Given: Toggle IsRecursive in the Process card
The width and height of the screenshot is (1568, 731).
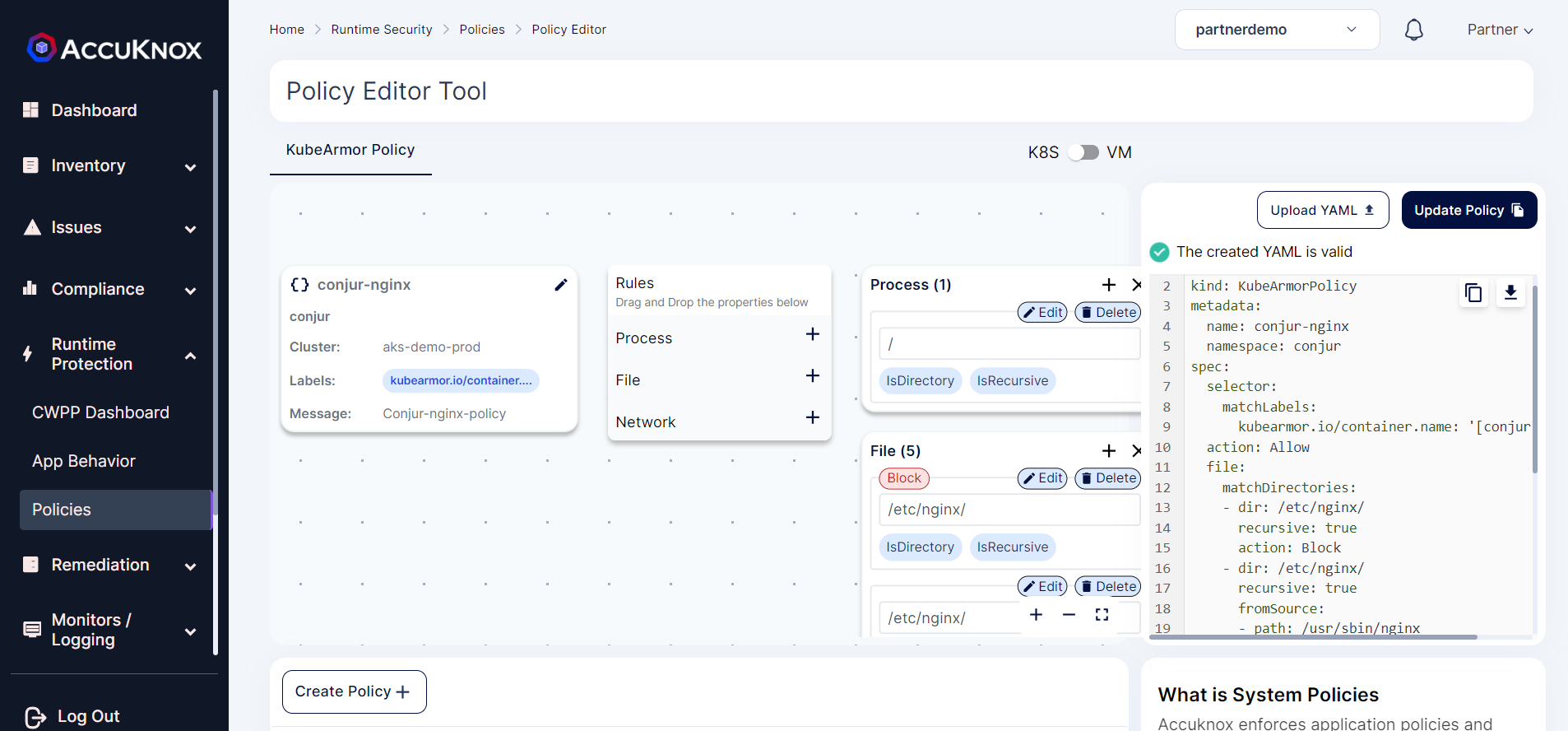Looking at the screenshot, I should 1012,381.
